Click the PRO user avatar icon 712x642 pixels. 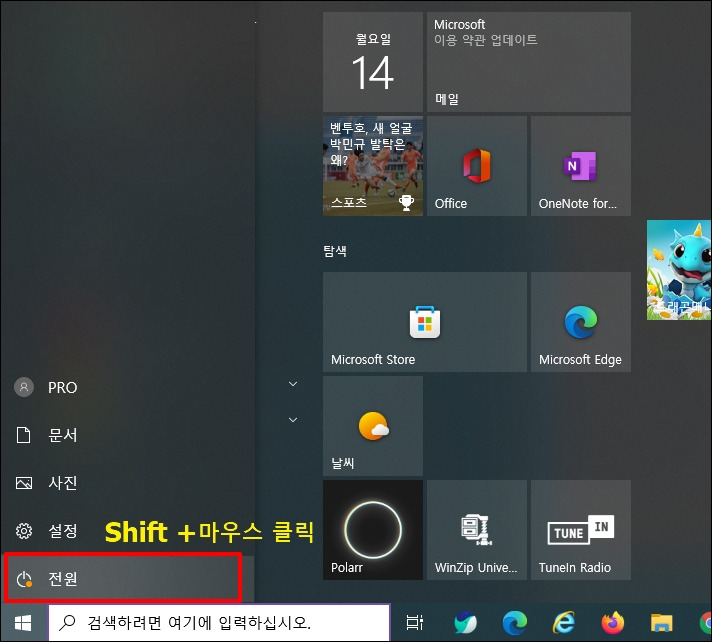(x=24, y=387)
